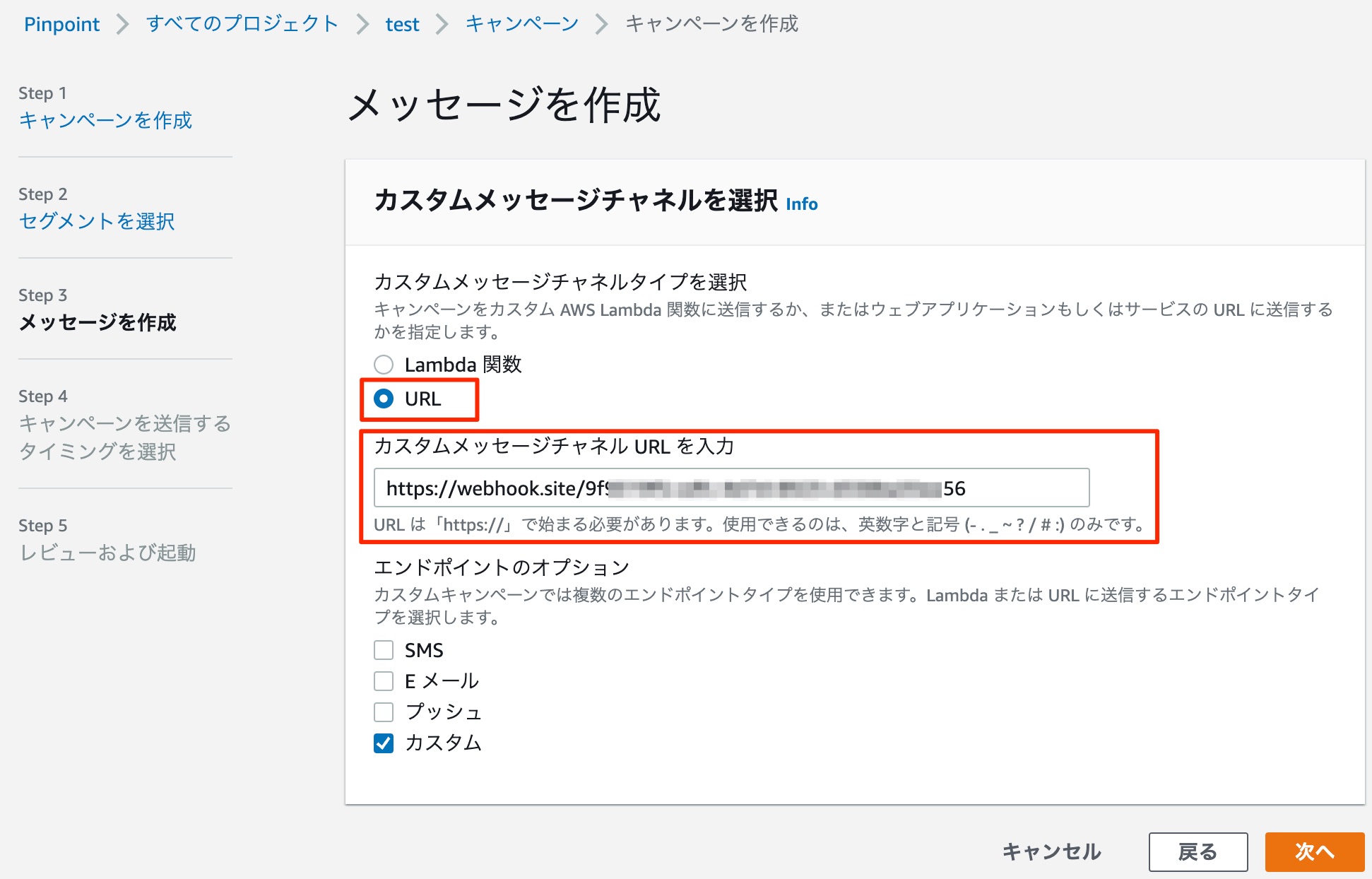Image resolution: width=1372 pixels, height=879 pixels.
Task: Enable the Eメール endpoint checkbox
Action: pos(384,680)
